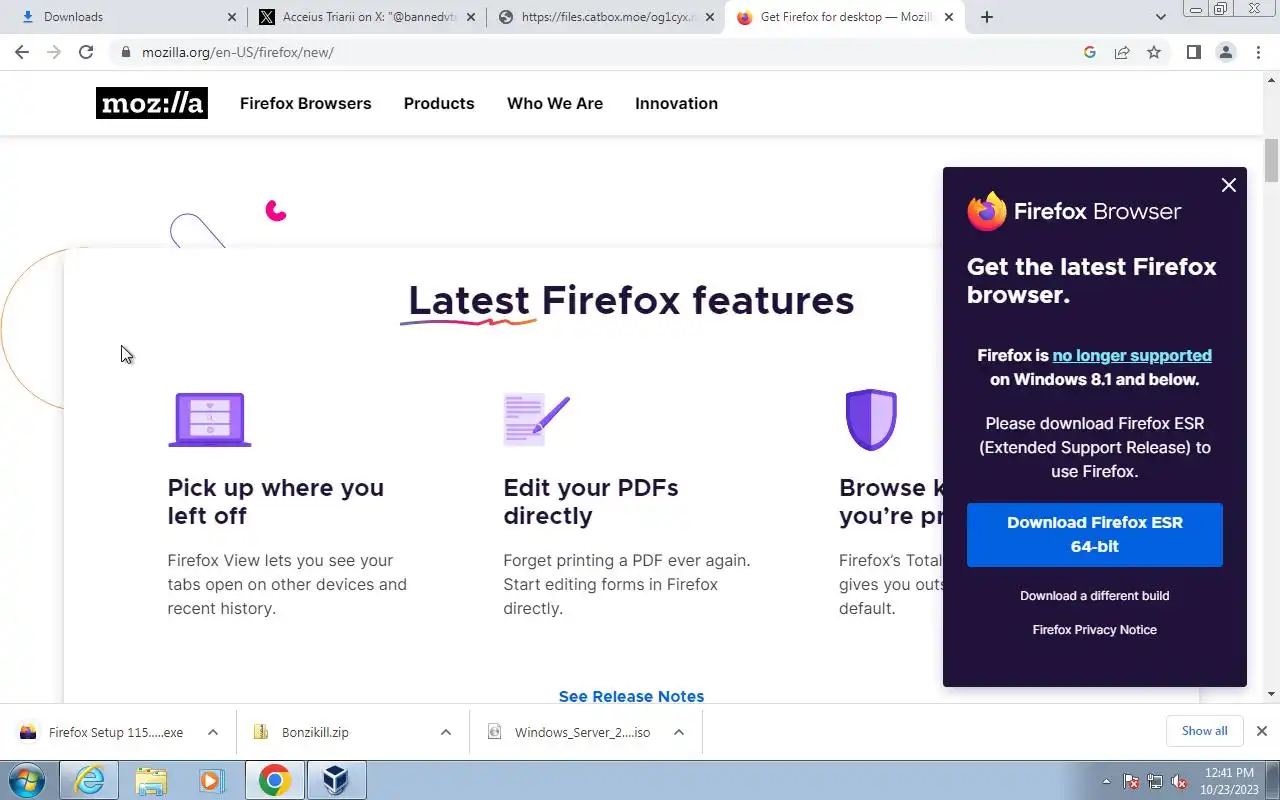Click the Mozilla logo
This screenshot has height=800, width=1280.
[152, 103]
